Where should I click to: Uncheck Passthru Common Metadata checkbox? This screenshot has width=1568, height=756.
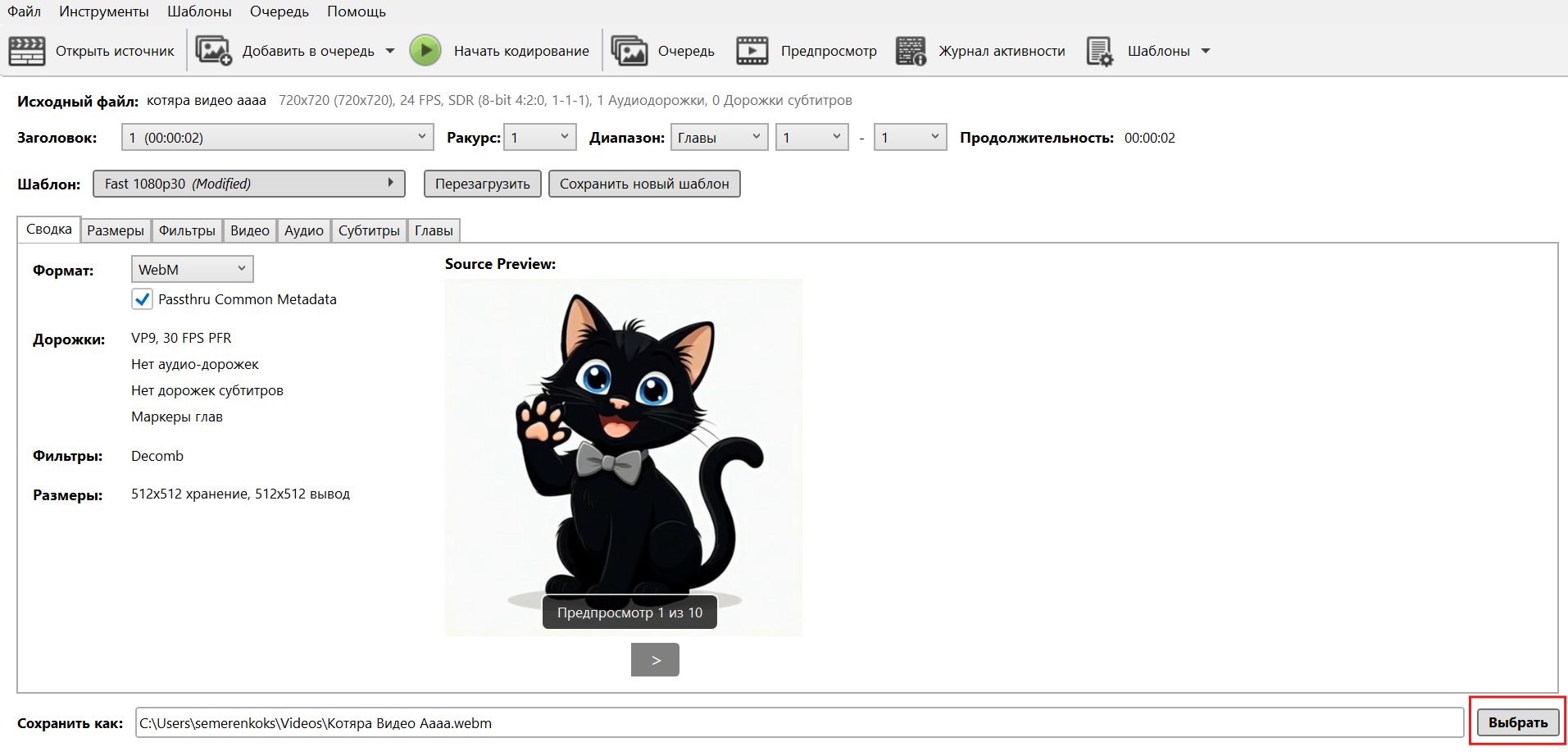pyautogui.click(x=142, y=299)
